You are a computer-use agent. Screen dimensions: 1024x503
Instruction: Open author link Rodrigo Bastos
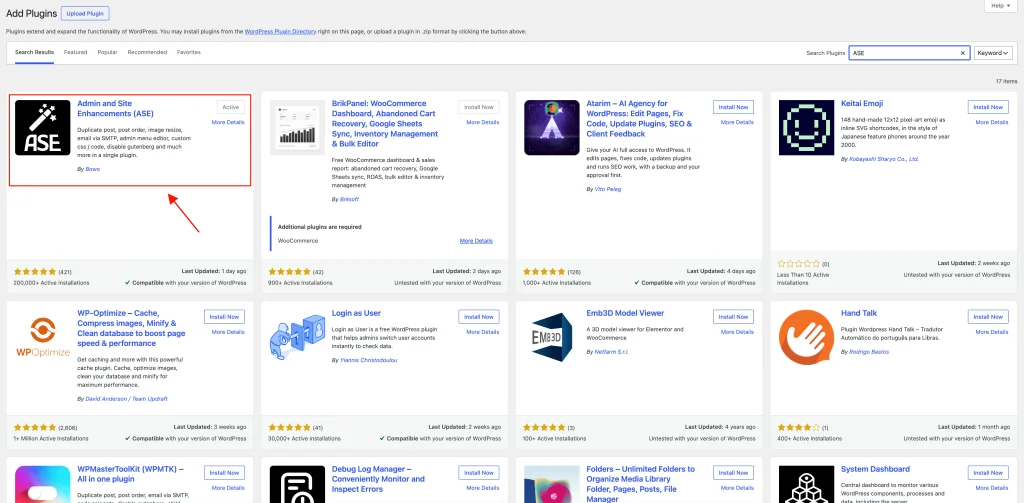tap(869, 352)
